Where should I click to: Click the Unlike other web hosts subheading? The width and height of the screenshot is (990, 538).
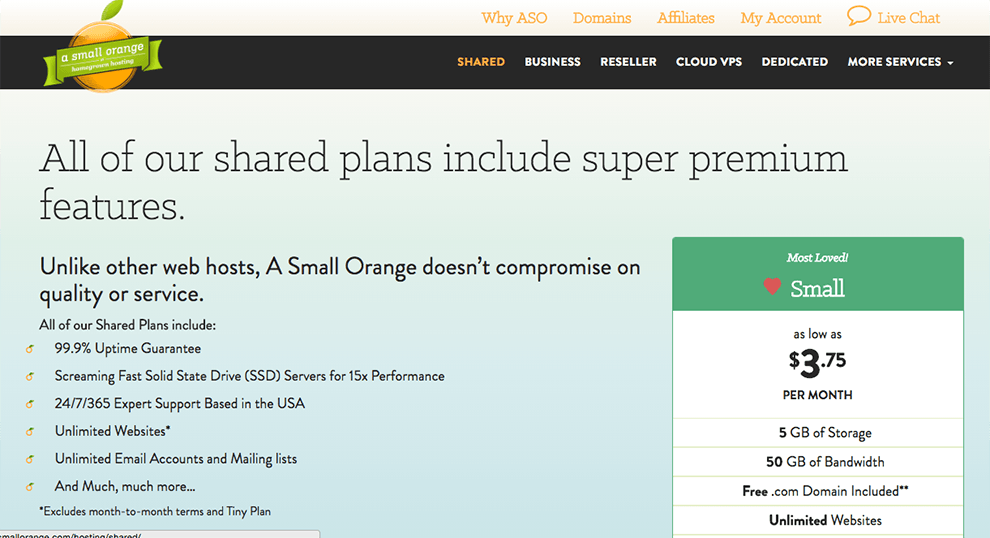[340, 280]
